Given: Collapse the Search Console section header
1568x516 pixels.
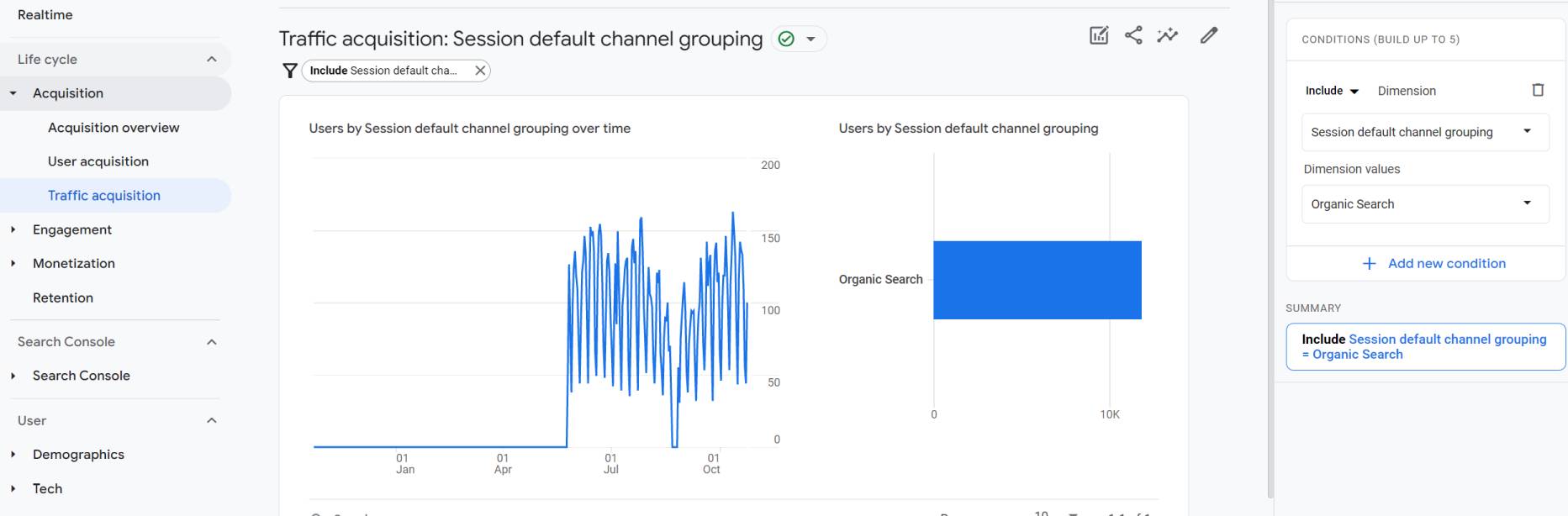Looking at the screenshot, I should pos(212,342).
